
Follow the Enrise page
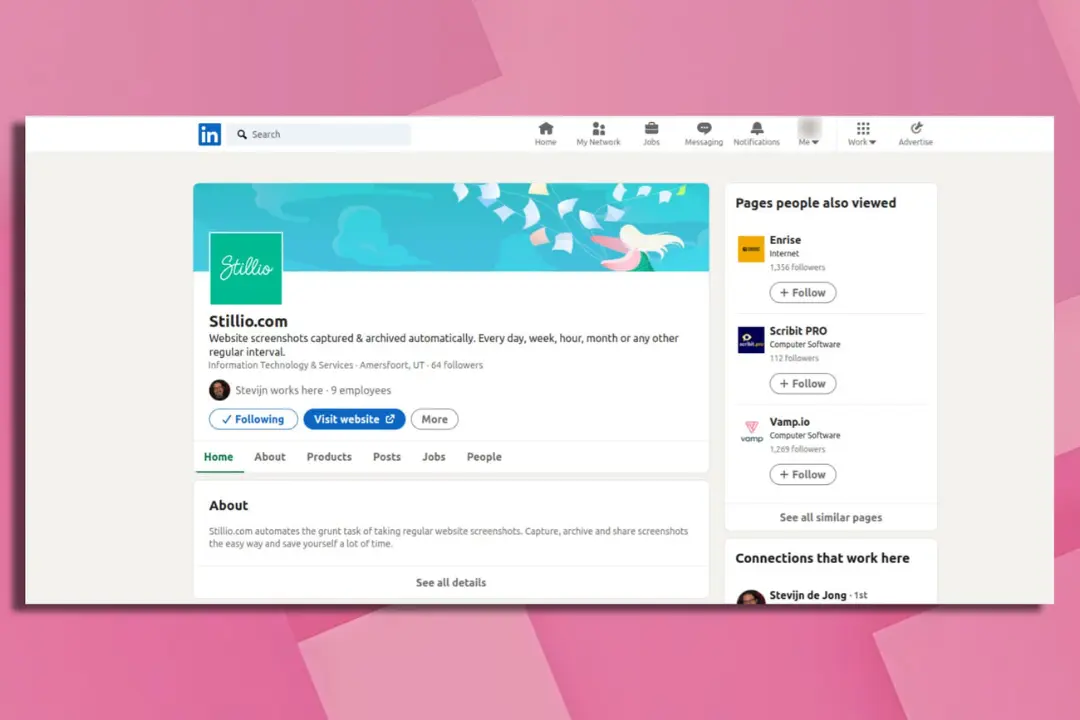point(802,293)
